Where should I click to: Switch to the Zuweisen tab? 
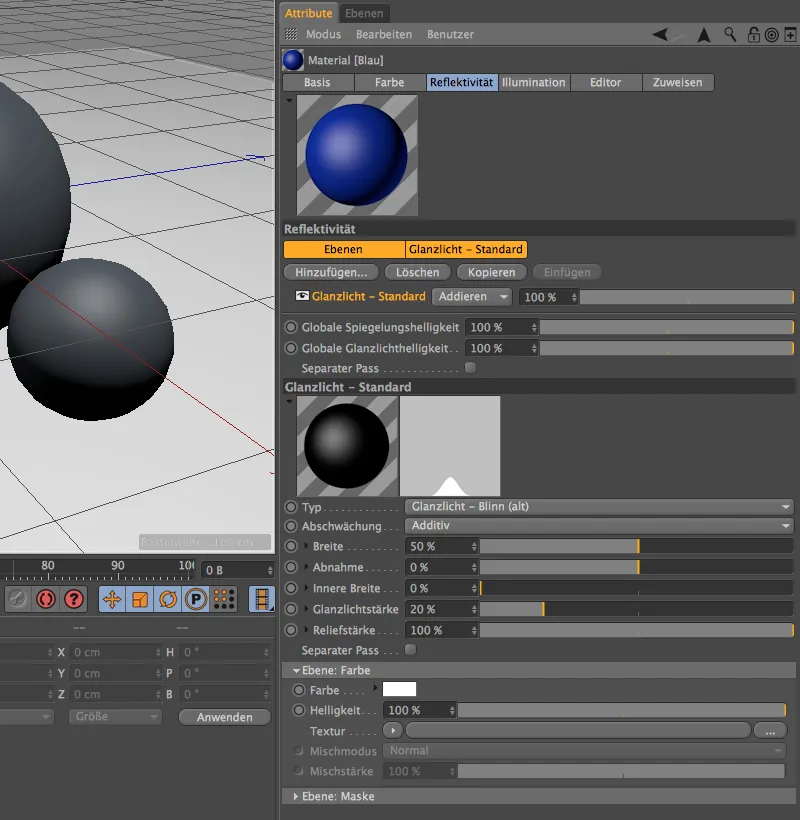[x=678, y=83]
